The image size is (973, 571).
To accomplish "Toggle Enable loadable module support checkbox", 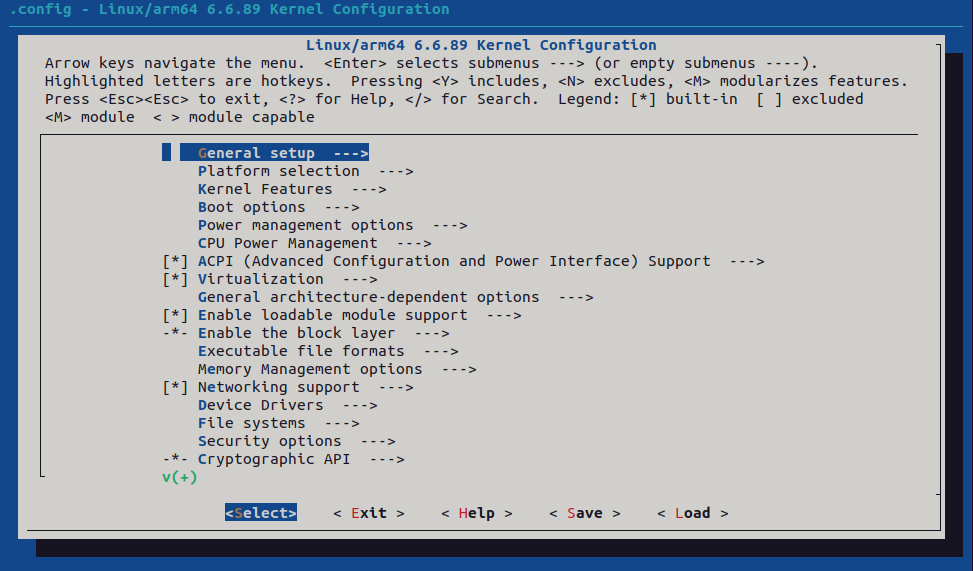I will [175, 315].
